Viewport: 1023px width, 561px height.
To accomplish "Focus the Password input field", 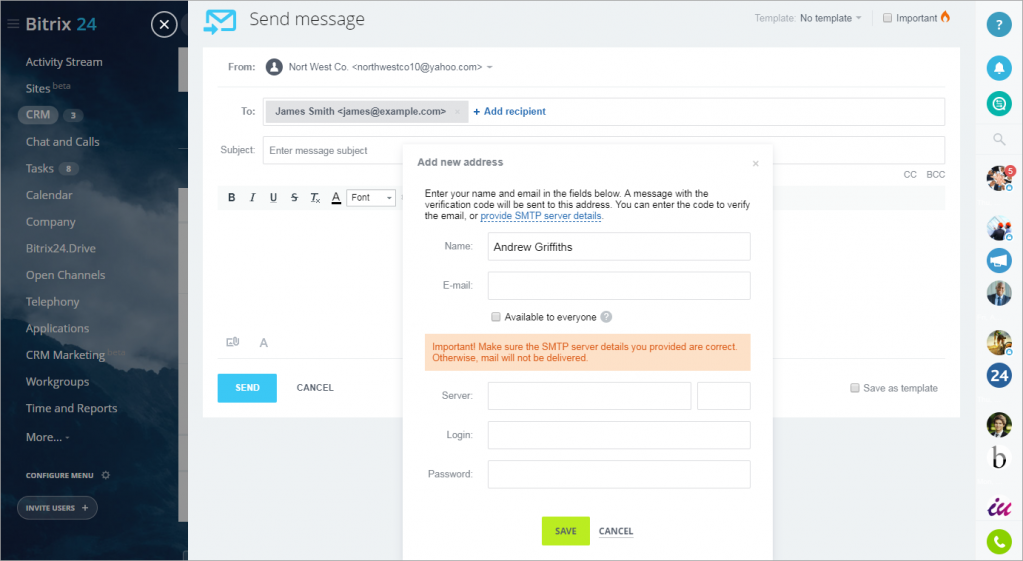I will 619,474.
